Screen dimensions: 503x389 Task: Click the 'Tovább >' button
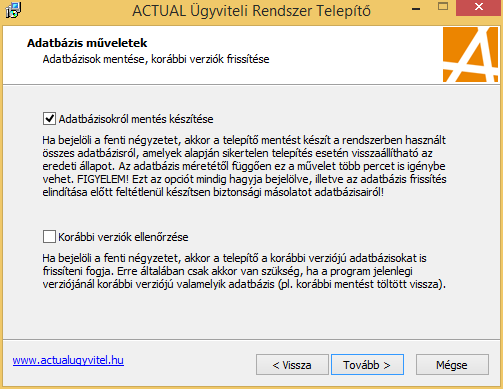point(367,365)
